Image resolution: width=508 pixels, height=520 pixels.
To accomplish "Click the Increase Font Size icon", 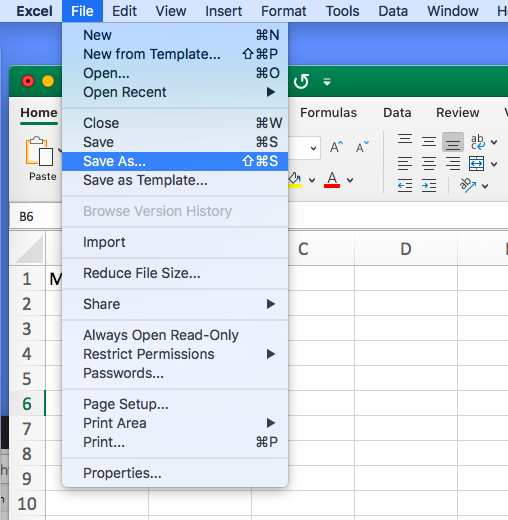I will (336, 147).
